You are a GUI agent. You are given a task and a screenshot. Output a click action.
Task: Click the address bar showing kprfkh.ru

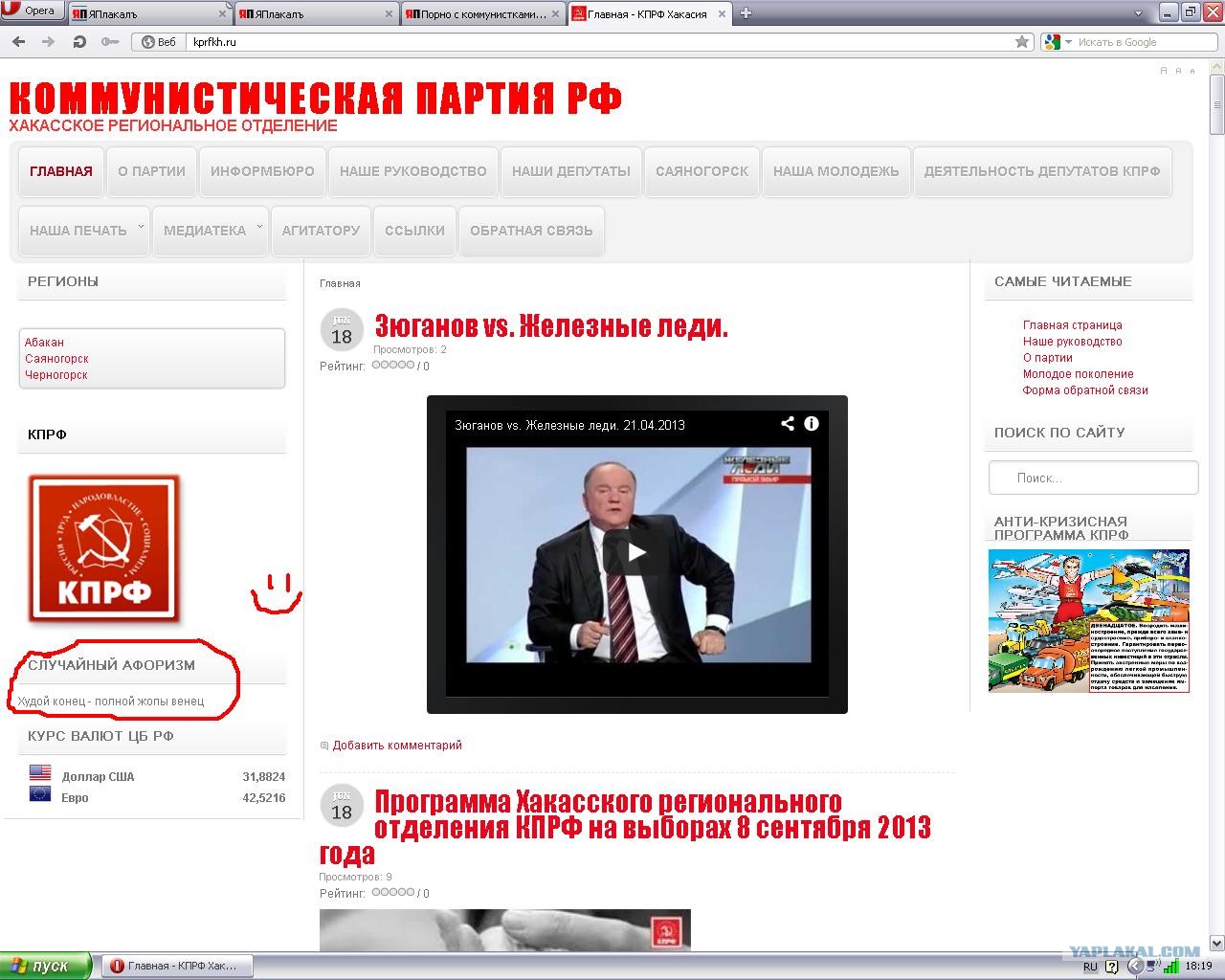(601, 42)
